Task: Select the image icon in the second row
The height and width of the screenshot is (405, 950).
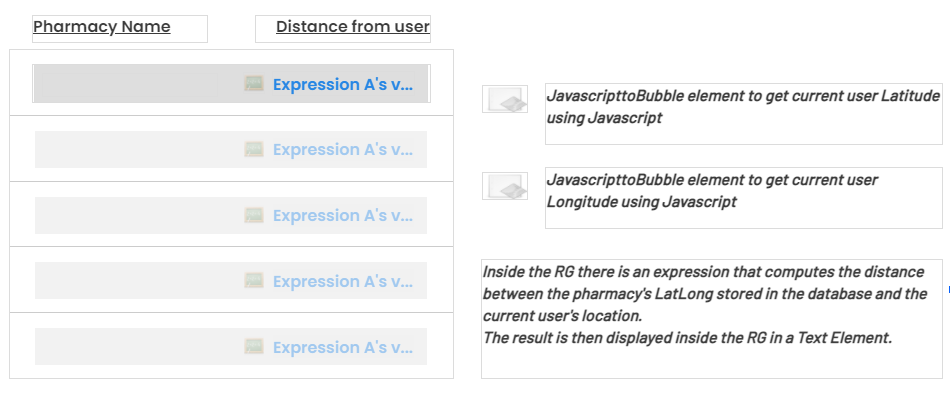Action: 254,150
